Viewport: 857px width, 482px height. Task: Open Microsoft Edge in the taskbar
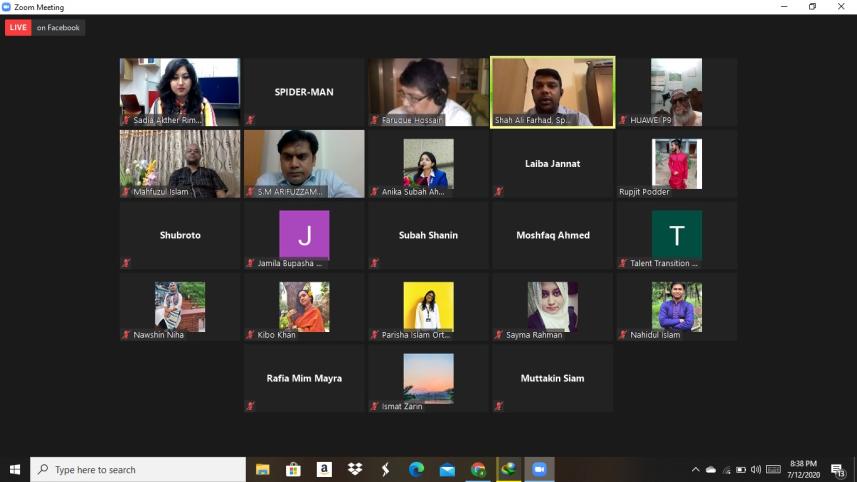(416, 469)
